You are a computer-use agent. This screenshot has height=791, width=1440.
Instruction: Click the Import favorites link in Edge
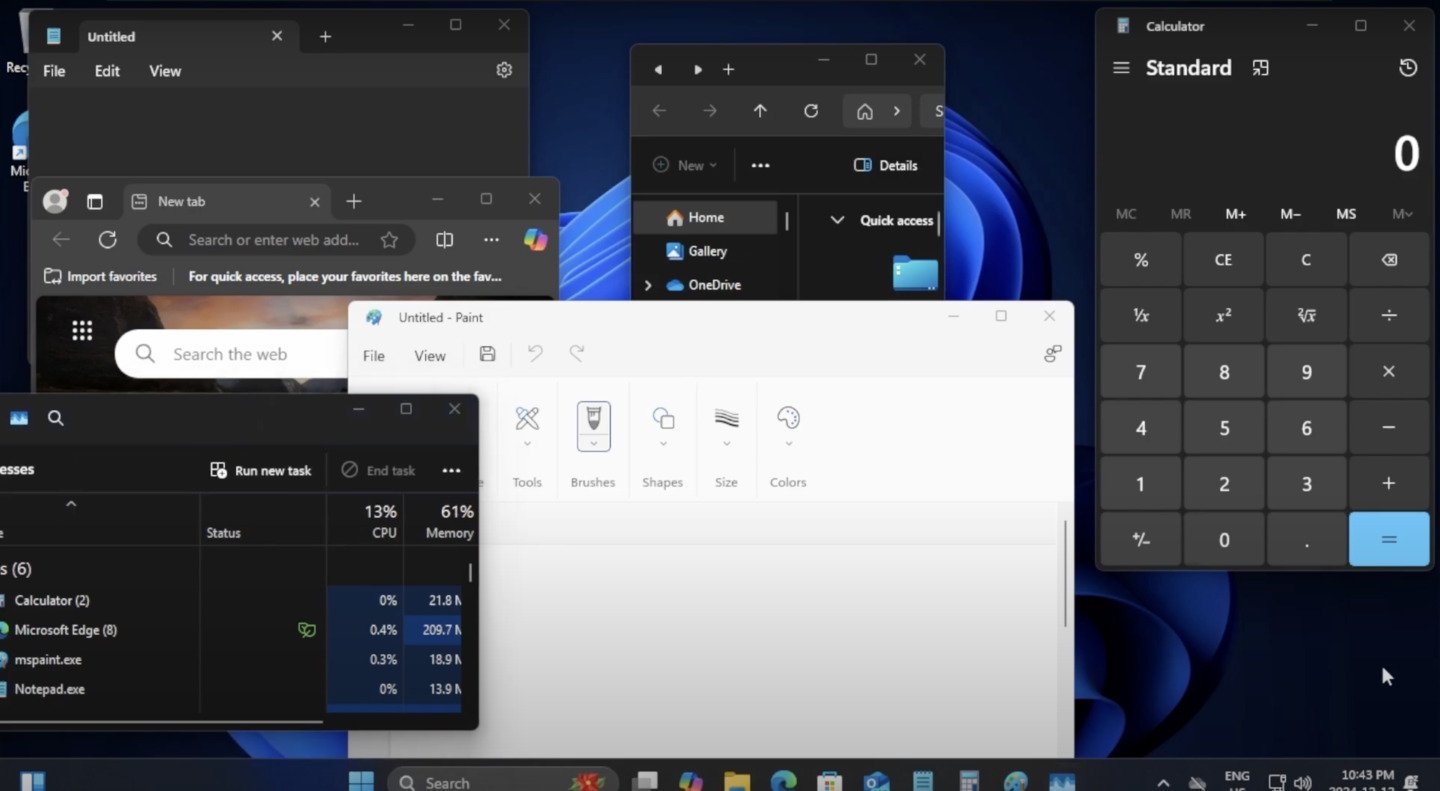click(101, 276)
